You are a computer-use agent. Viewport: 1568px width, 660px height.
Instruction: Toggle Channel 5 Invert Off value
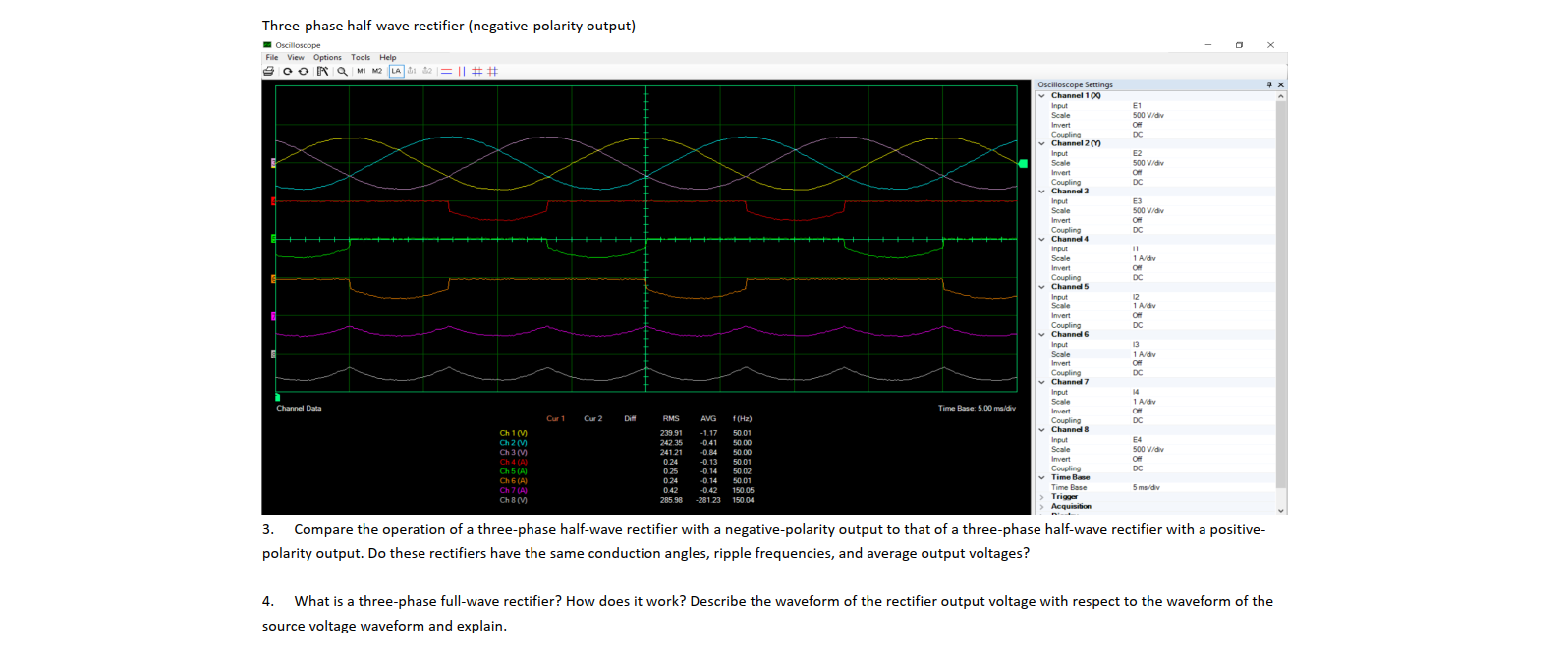click(1137, 315)
